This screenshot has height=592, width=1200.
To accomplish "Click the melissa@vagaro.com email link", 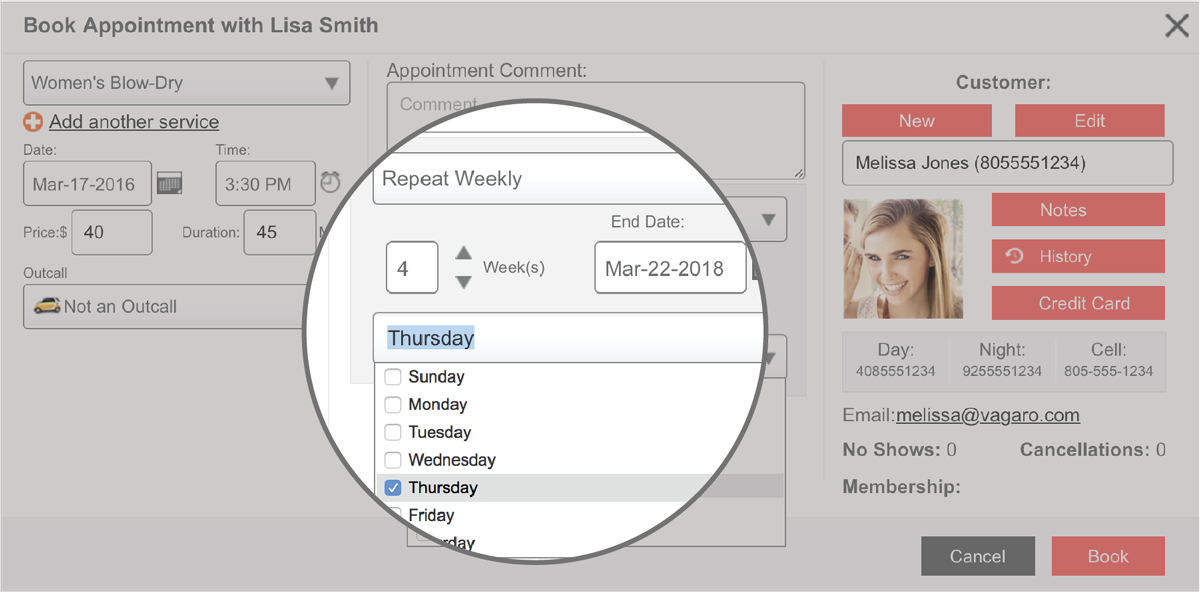I will point(987,415).
